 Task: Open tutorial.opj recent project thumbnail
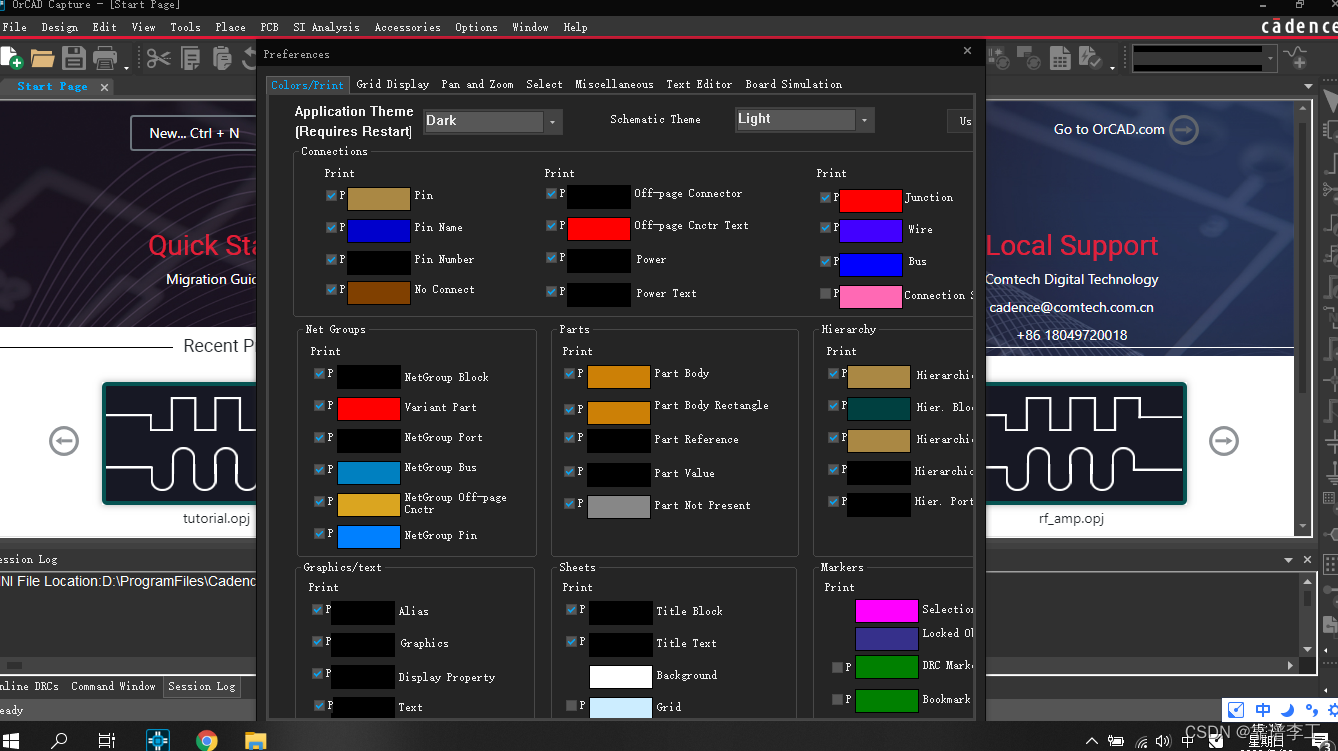point(180,443)
